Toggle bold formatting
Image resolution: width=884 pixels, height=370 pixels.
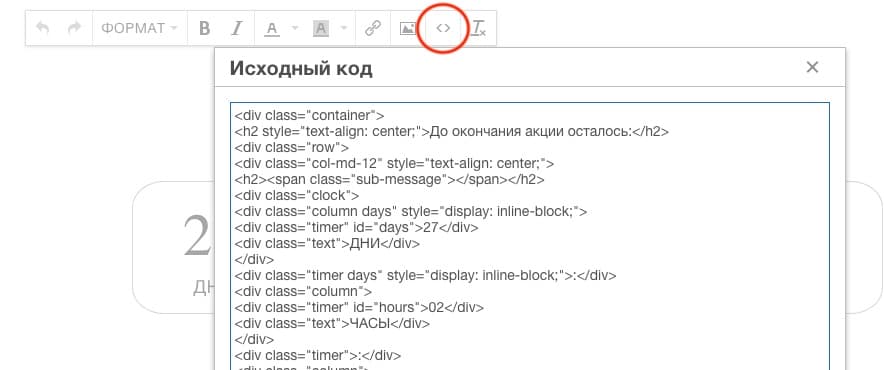tap(205, 28)
